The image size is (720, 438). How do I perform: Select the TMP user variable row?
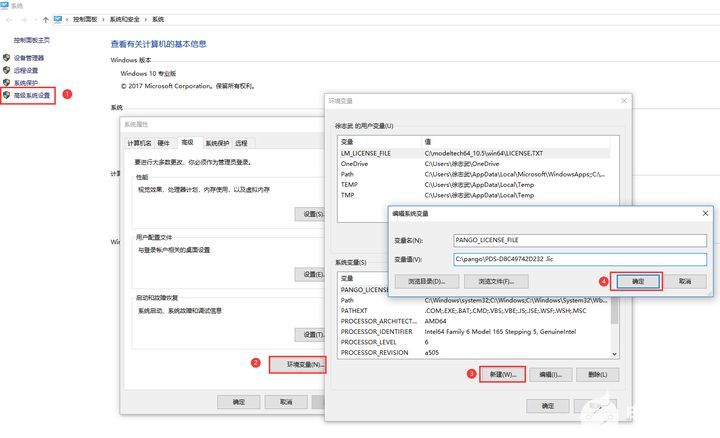pyautogui.click(x=475, y=195)
